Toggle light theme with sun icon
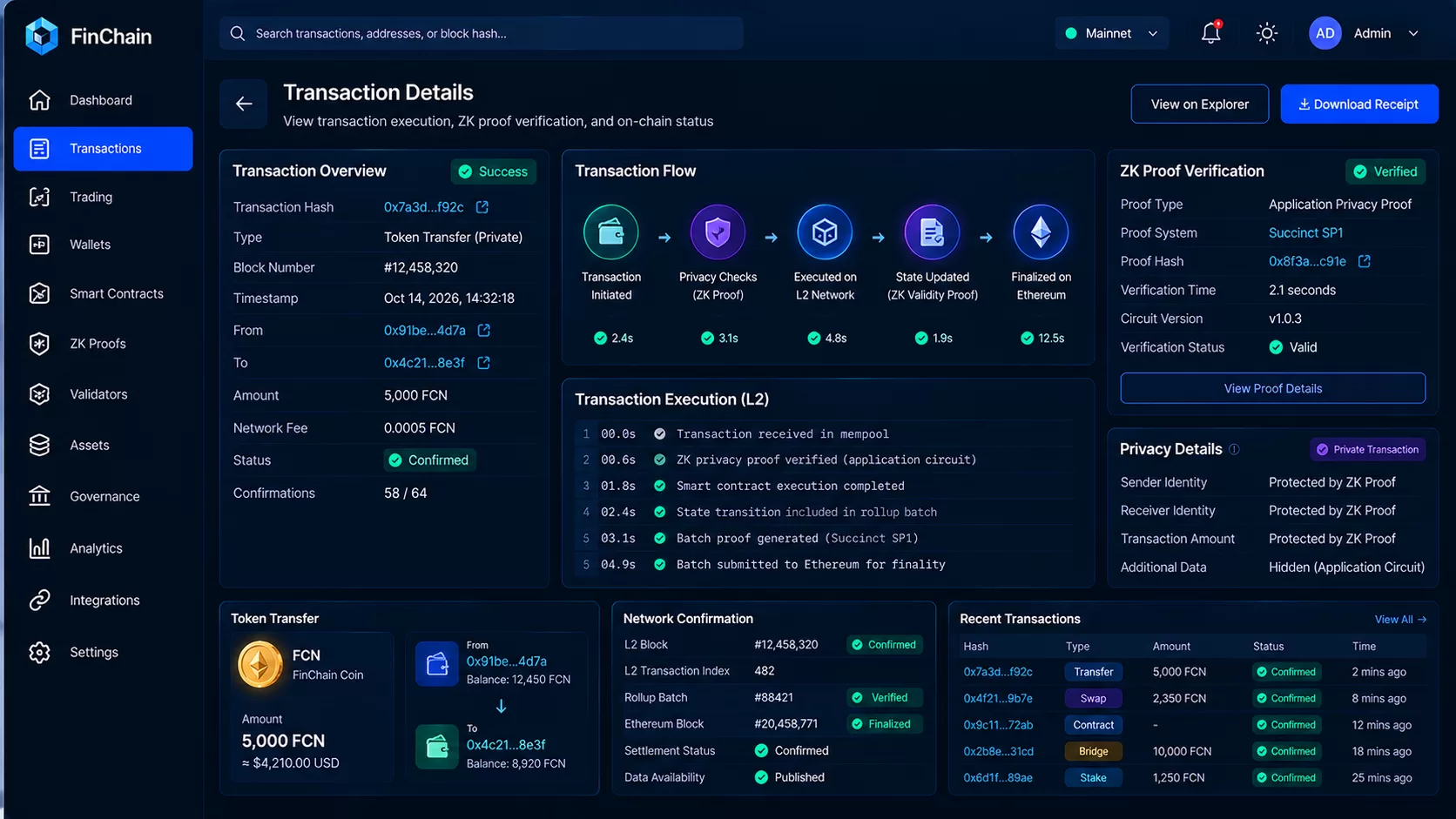The height and width of the screenshot is (819, 1456). click(x=1266, y=33)
